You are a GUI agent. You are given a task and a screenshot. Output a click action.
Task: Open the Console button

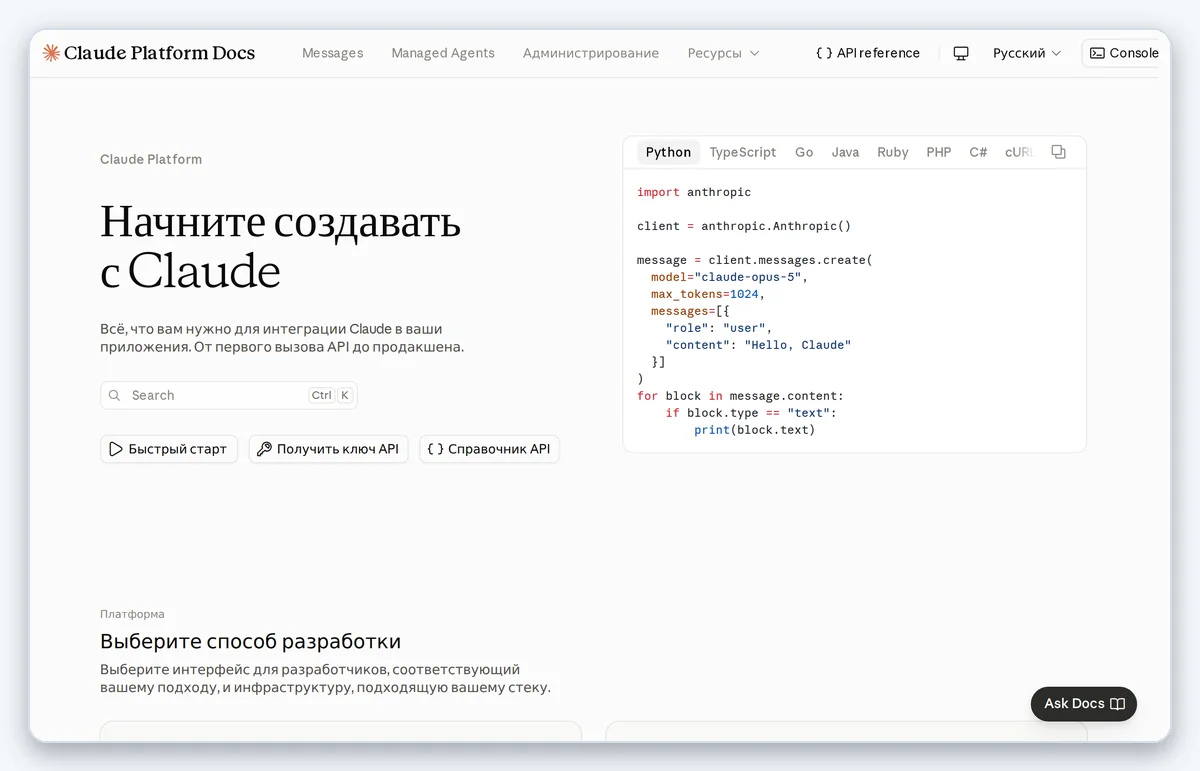pyautogui.click(x=1123, y=53)
